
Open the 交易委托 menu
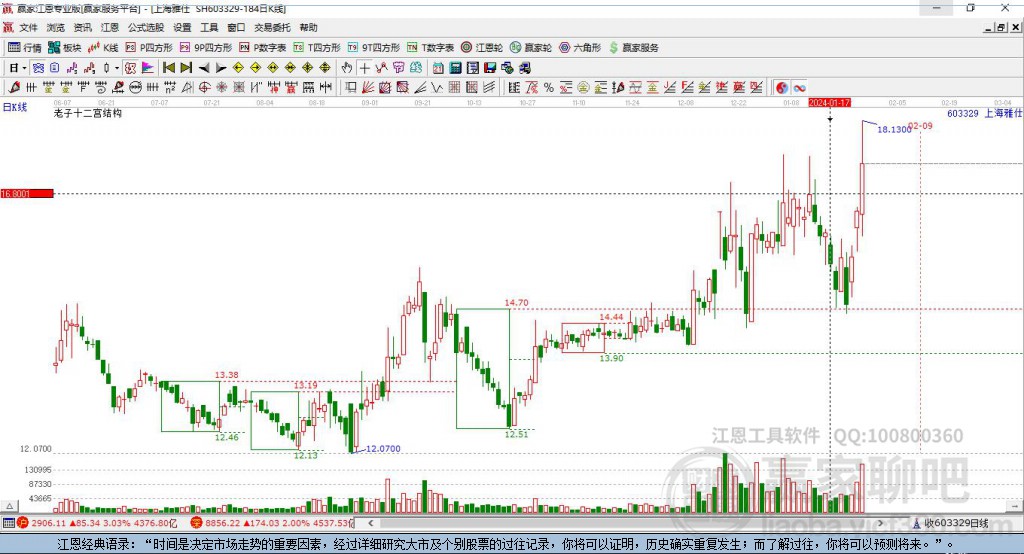272,27
